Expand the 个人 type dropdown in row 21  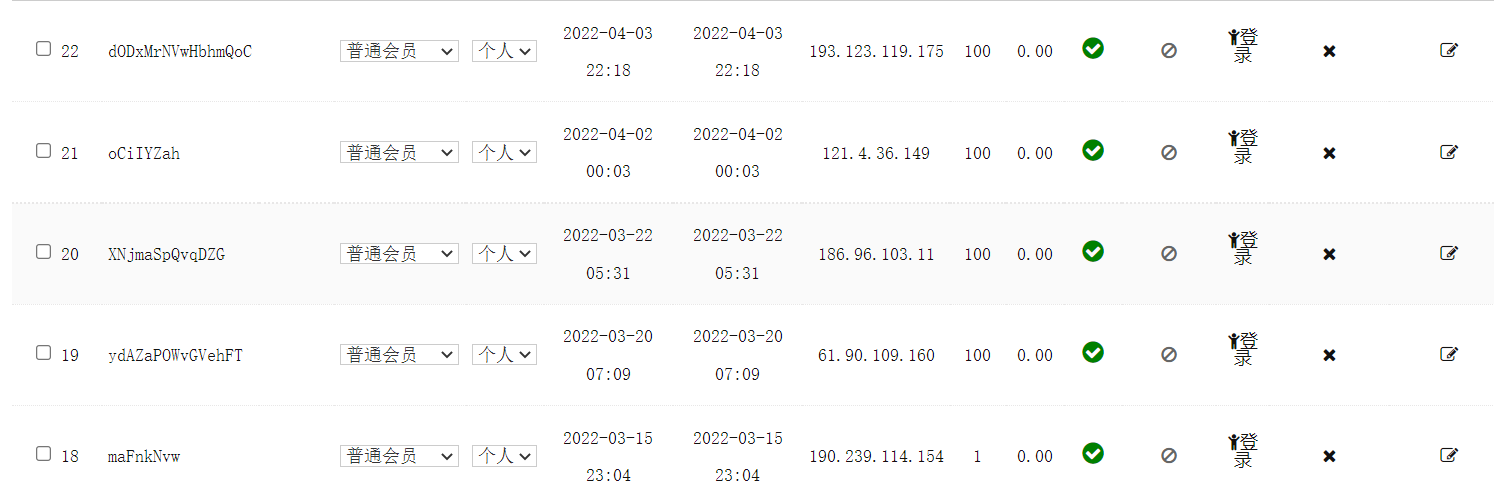coord(504,153)
